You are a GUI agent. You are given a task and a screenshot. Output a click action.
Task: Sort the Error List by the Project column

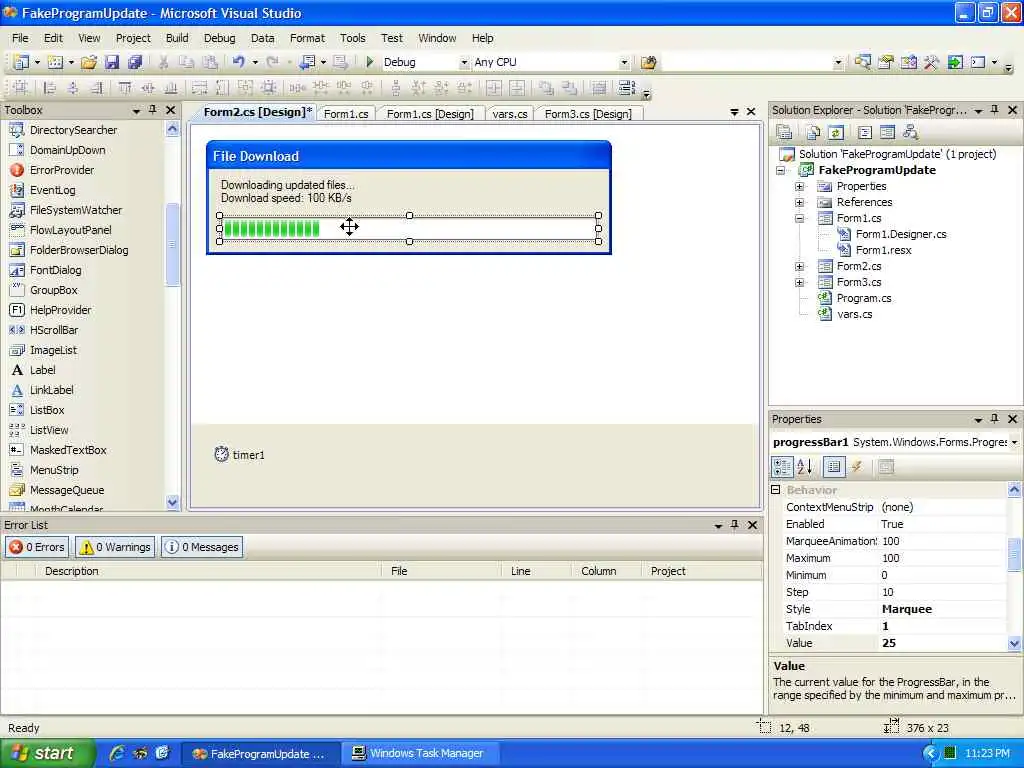pos(702,571)
